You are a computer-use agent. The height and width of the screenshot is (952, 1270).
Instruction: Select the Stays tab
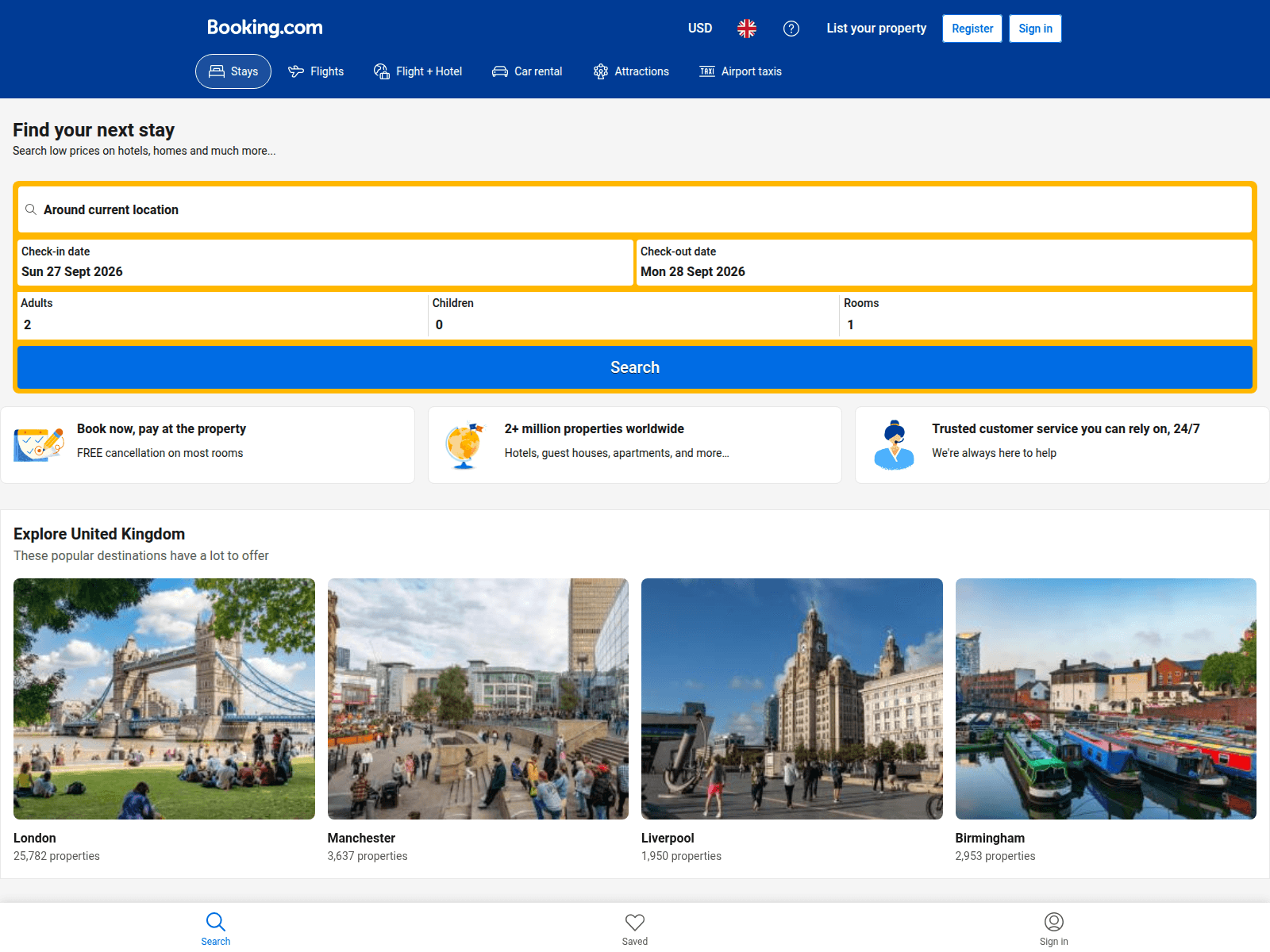[x=233, y=71]
